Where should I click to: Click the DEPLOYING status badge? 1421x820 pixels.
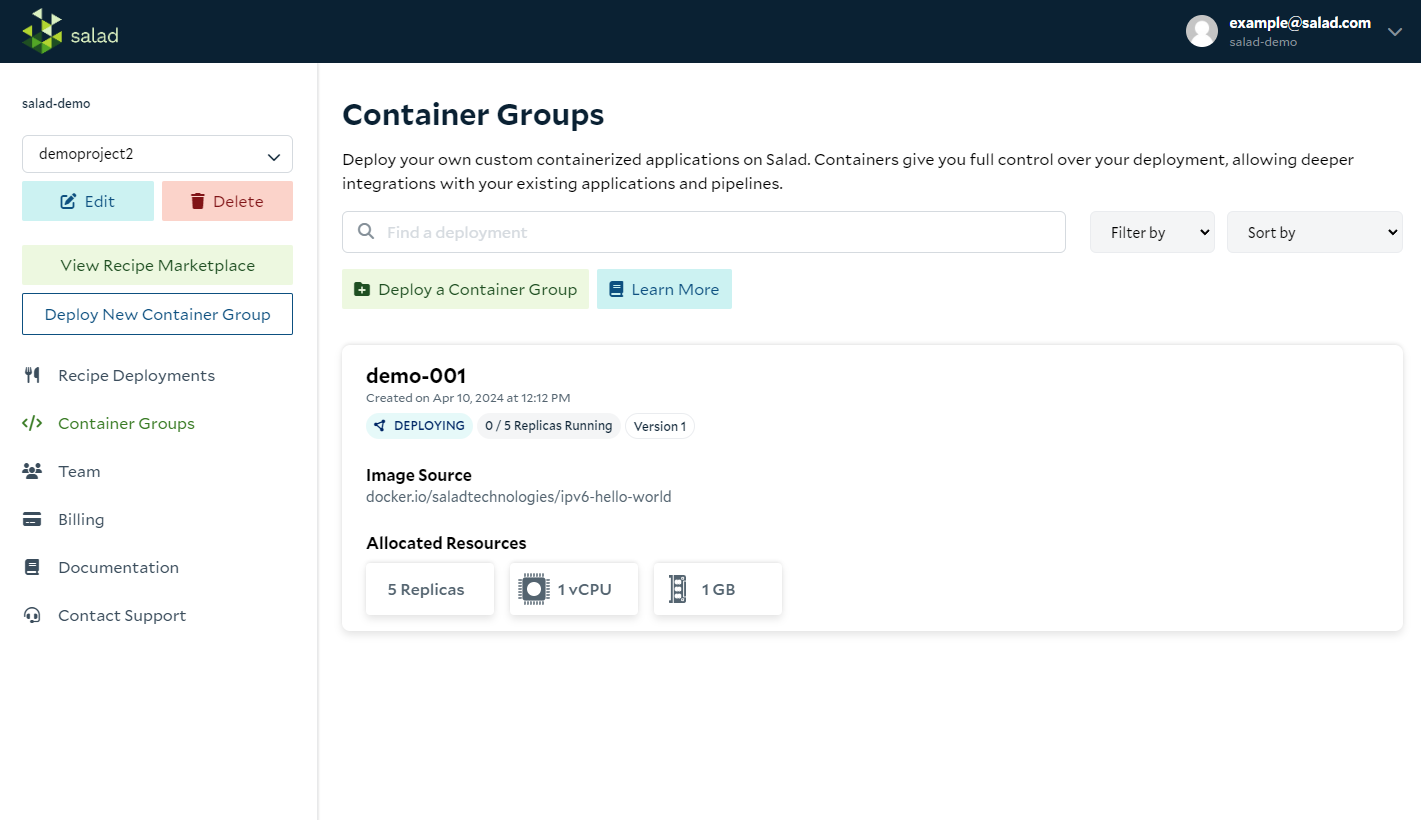419,426
